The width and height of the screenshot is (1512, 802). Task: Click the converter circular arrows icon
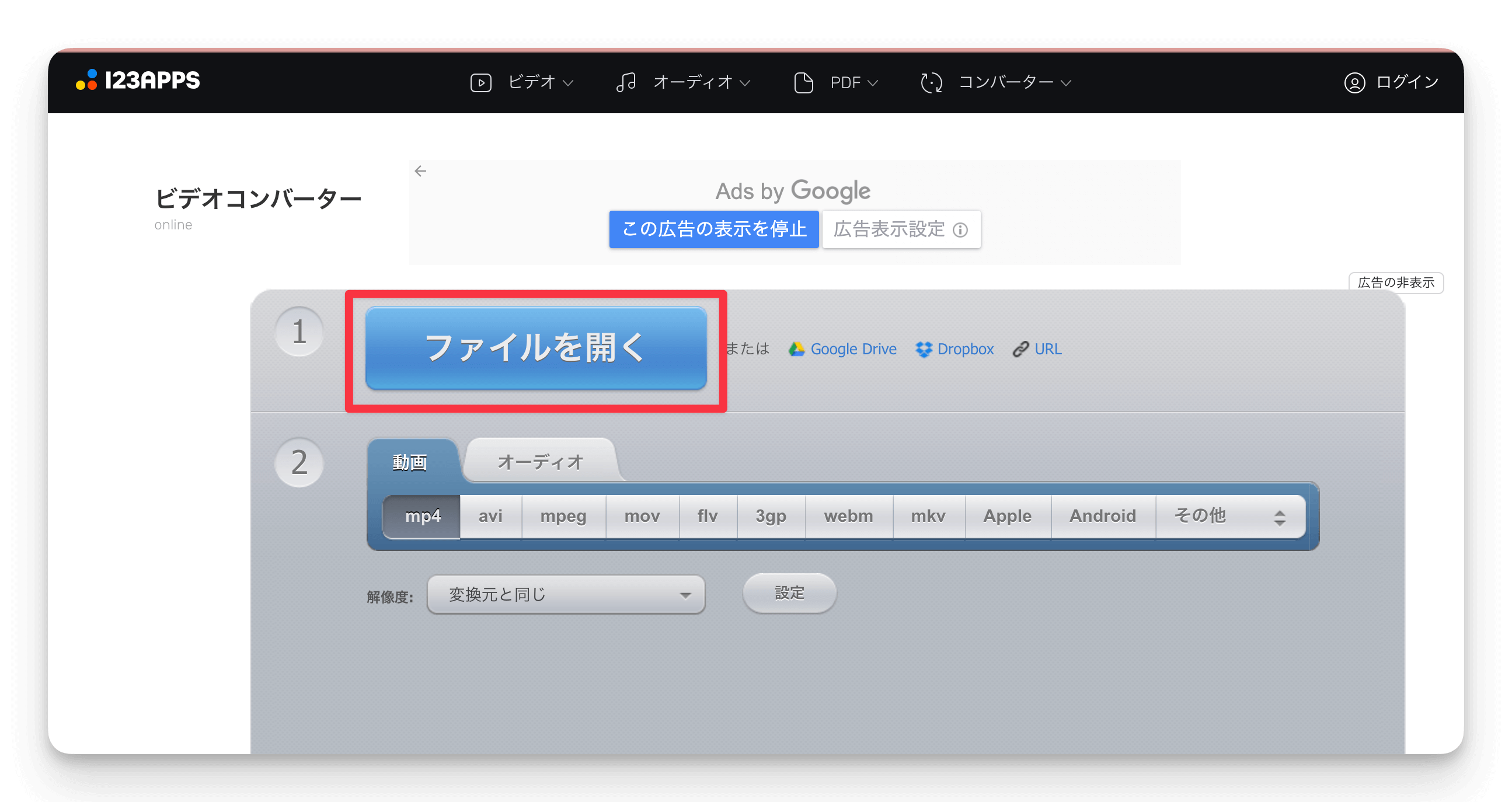932,82
